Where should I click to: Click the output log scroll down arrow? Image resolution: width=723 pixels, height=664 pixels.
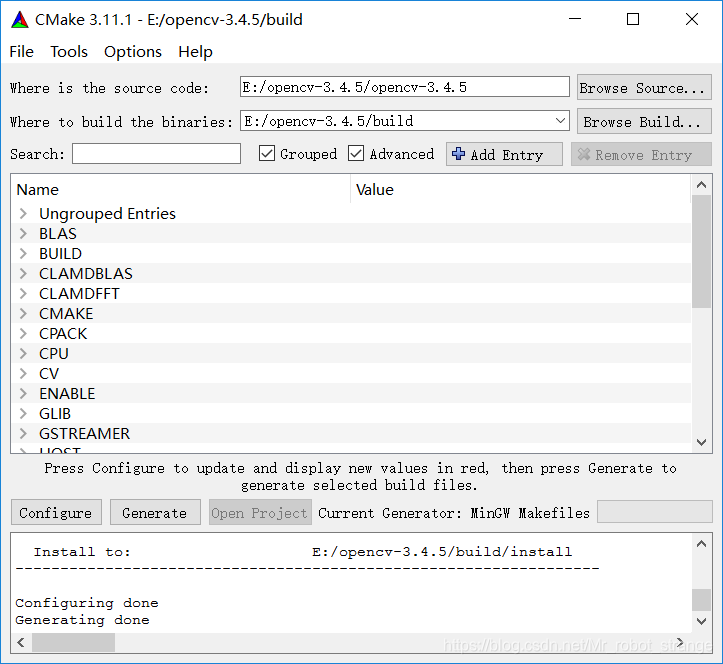click(x=701, y=621)
